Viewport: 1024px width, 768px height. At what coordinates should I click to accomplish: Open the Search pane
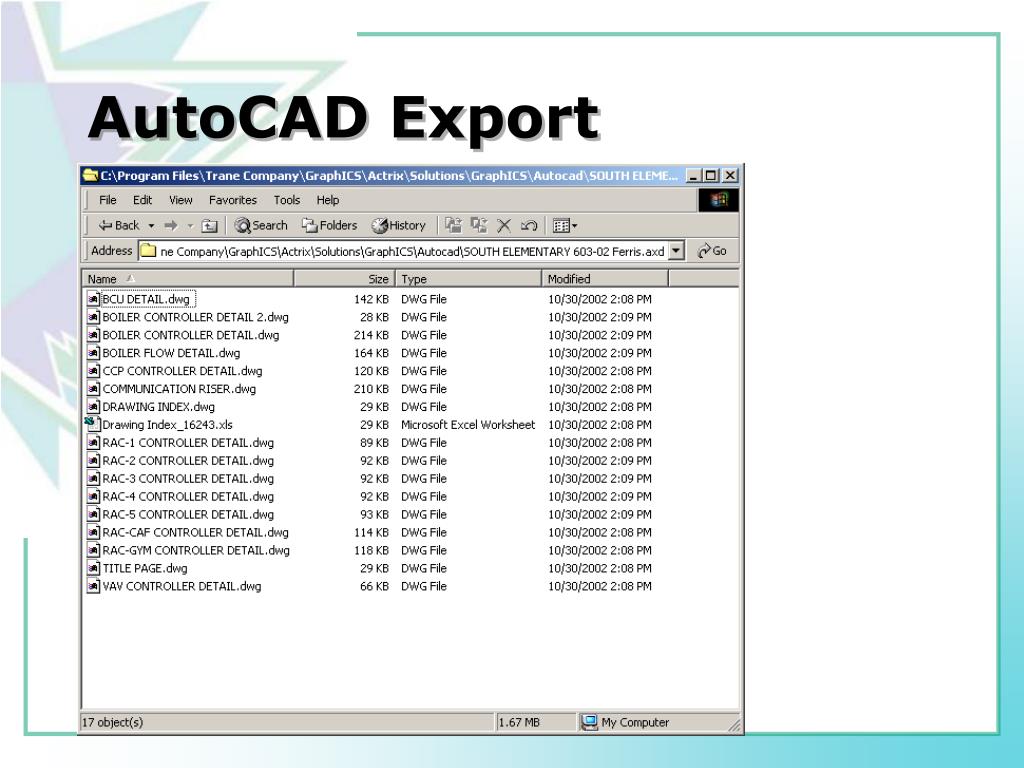coord(261,225)
